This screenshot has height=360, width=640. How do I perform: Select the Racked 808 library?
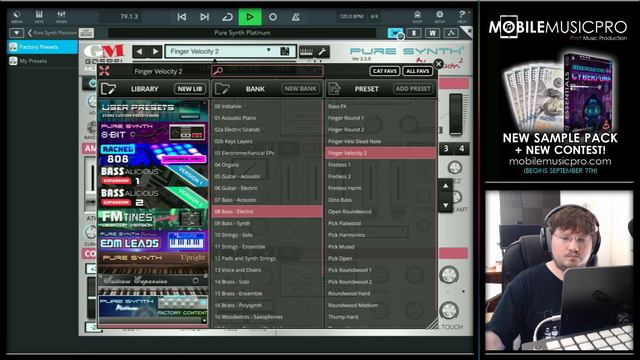coord(153,154)
